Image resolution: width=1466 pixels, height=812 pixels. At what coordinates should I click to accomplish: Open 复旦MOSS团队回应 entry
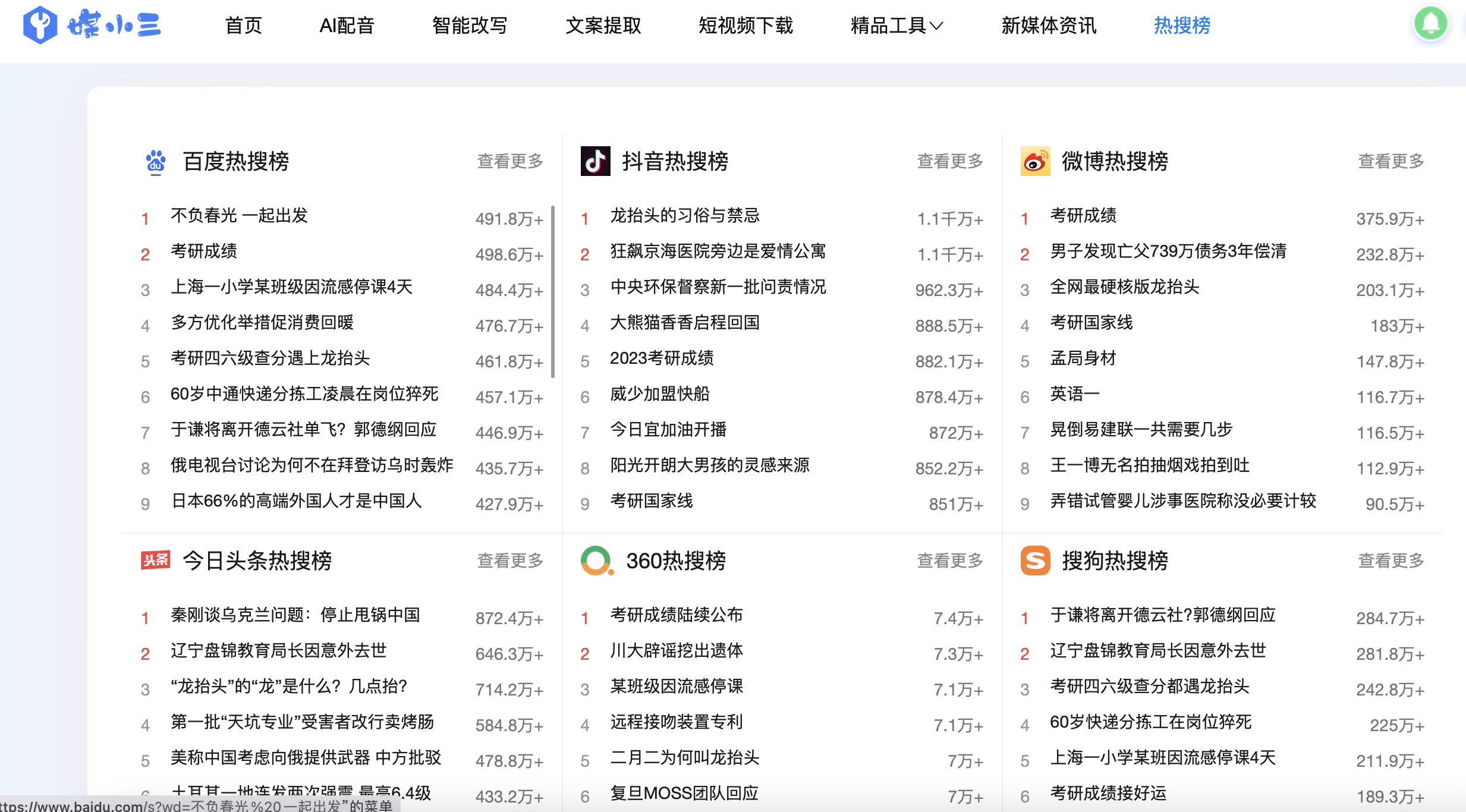click(x=684, y=793)
